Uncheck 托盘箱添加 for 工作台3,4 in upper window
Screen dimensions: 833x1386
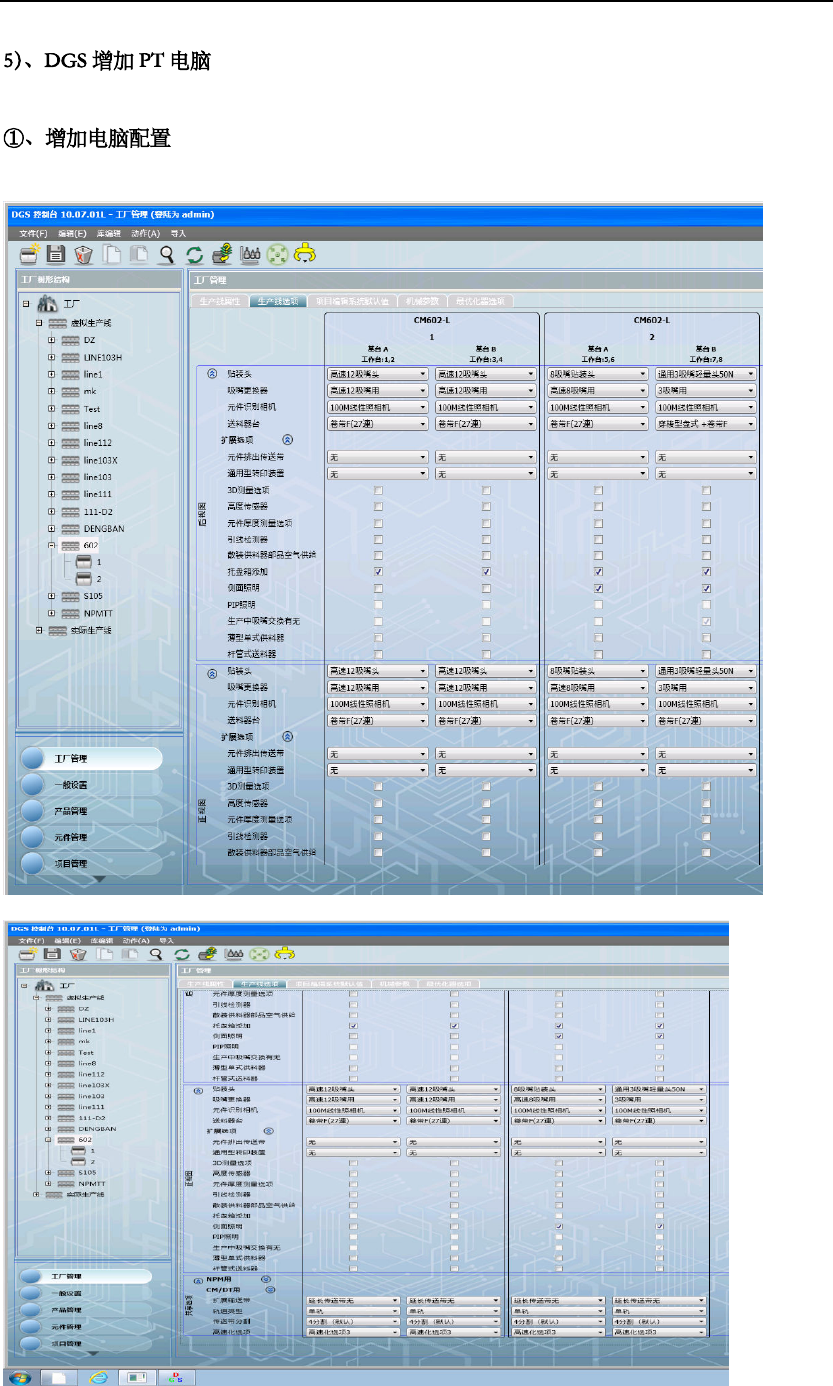click(486, 571)
